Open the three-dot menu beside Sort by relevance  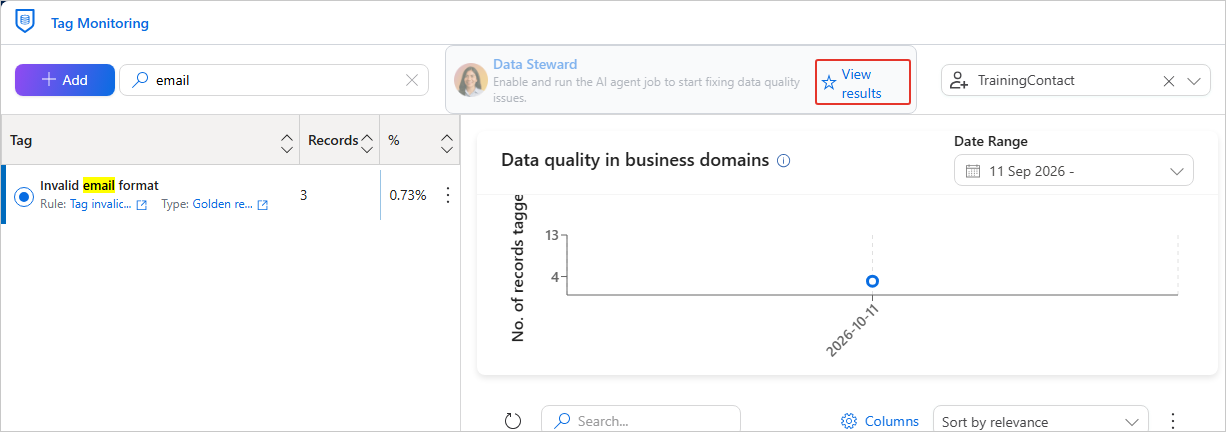pyautogui.click(x=1173, y=421)
